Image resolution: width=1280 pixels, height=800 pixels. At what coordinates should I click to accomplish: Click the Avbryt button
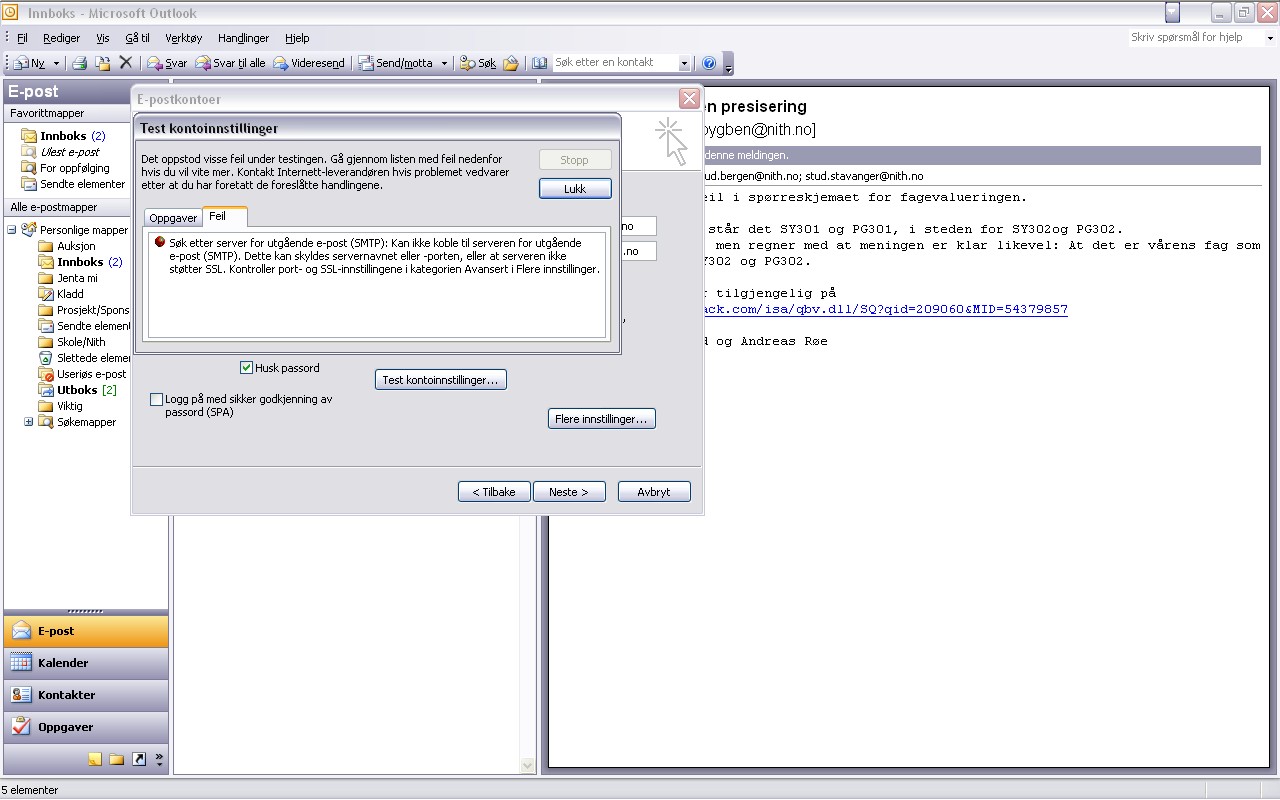(654, 492)
